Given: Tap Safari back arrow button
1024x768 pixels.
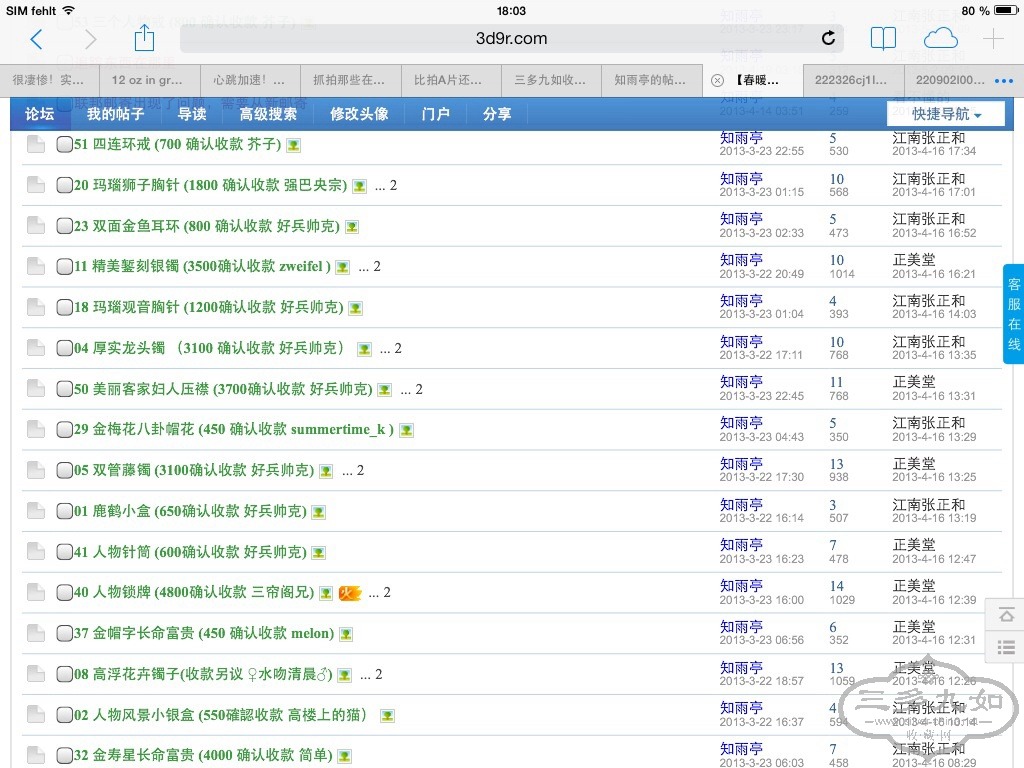Looking at the screenshot, I should 37,39.
